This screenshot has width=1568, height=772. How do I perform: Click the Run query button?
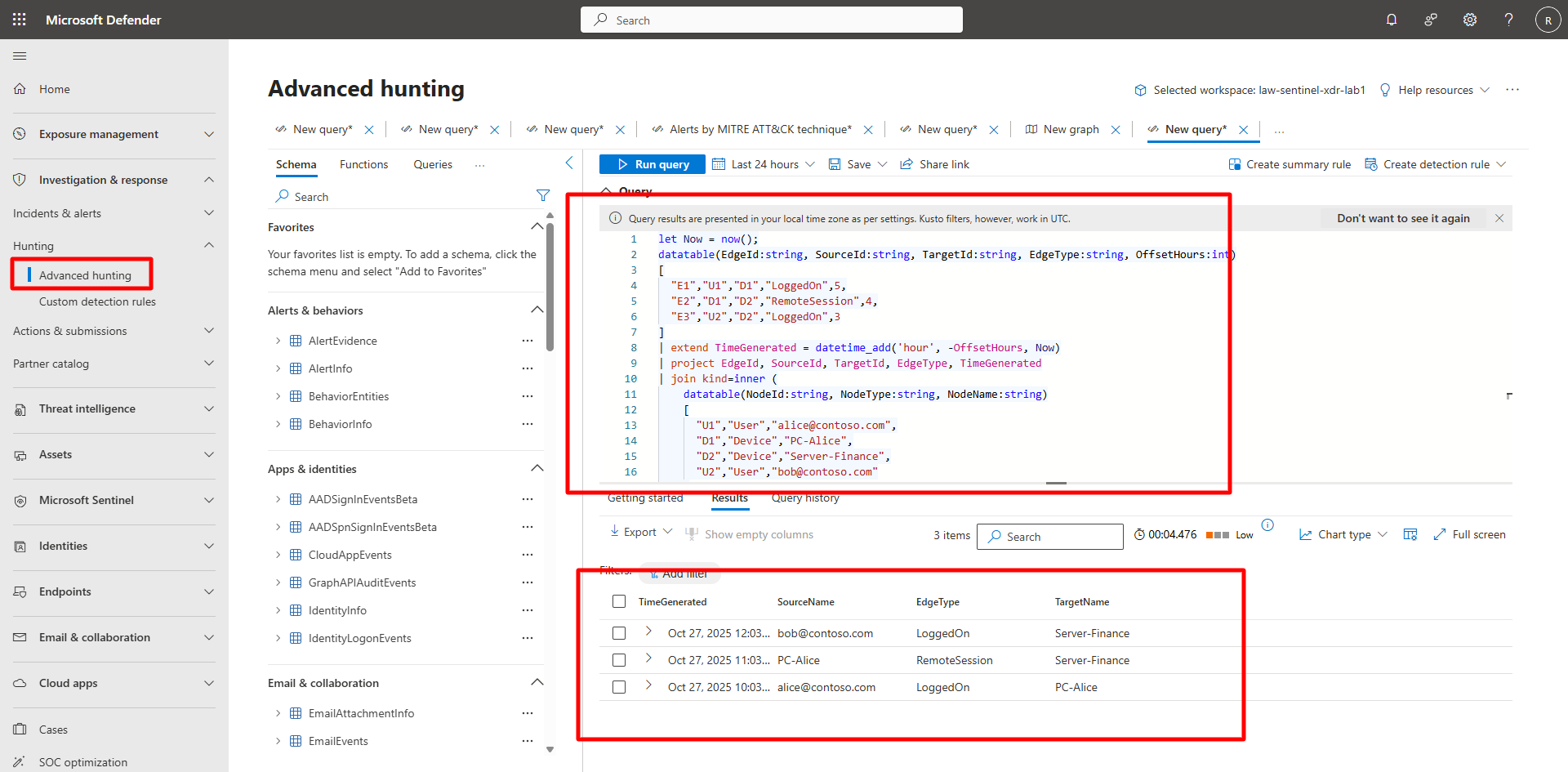pyautogui.click(x=653, y=164)
